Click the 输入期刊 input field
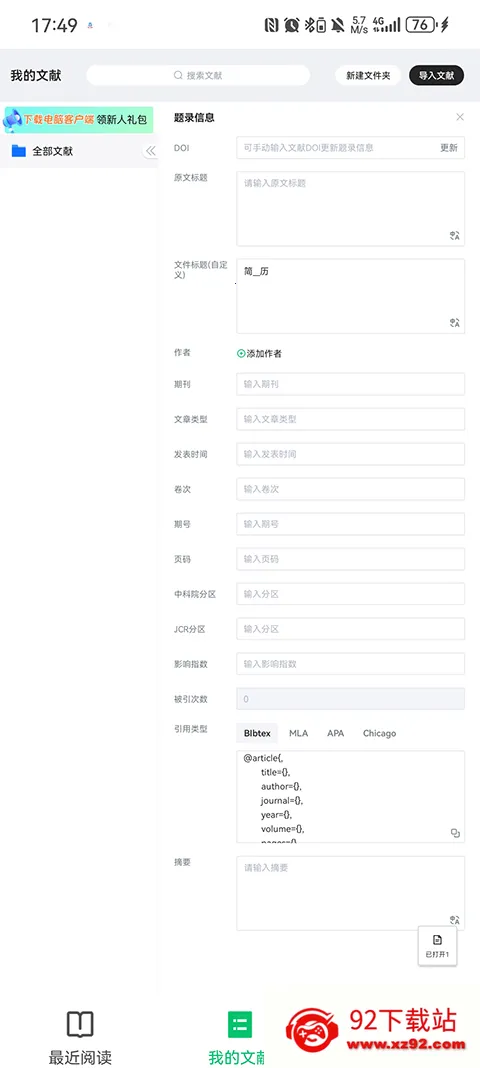Screen dimensions: 480x1068 click(351, 384)
